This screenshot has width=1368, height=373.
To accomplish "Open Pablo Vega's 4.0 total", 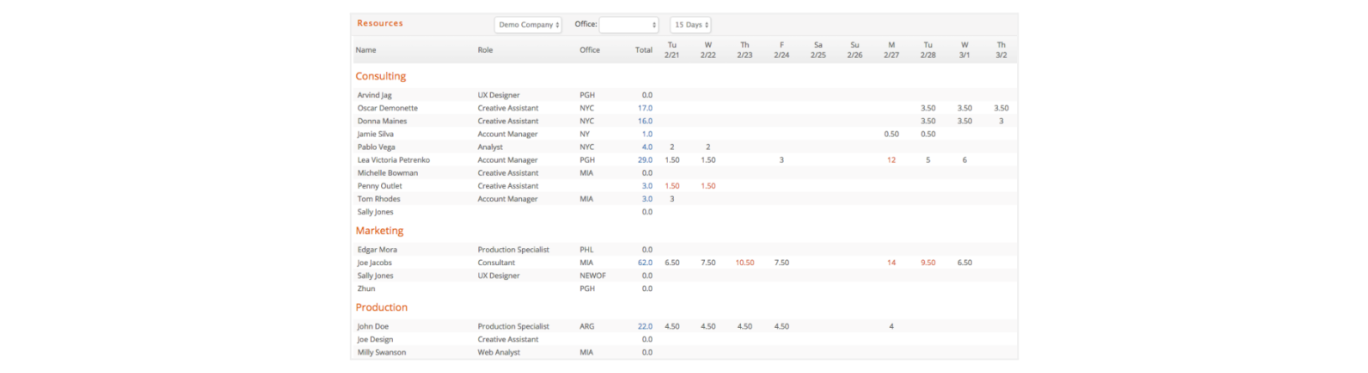I will point(647,147).
